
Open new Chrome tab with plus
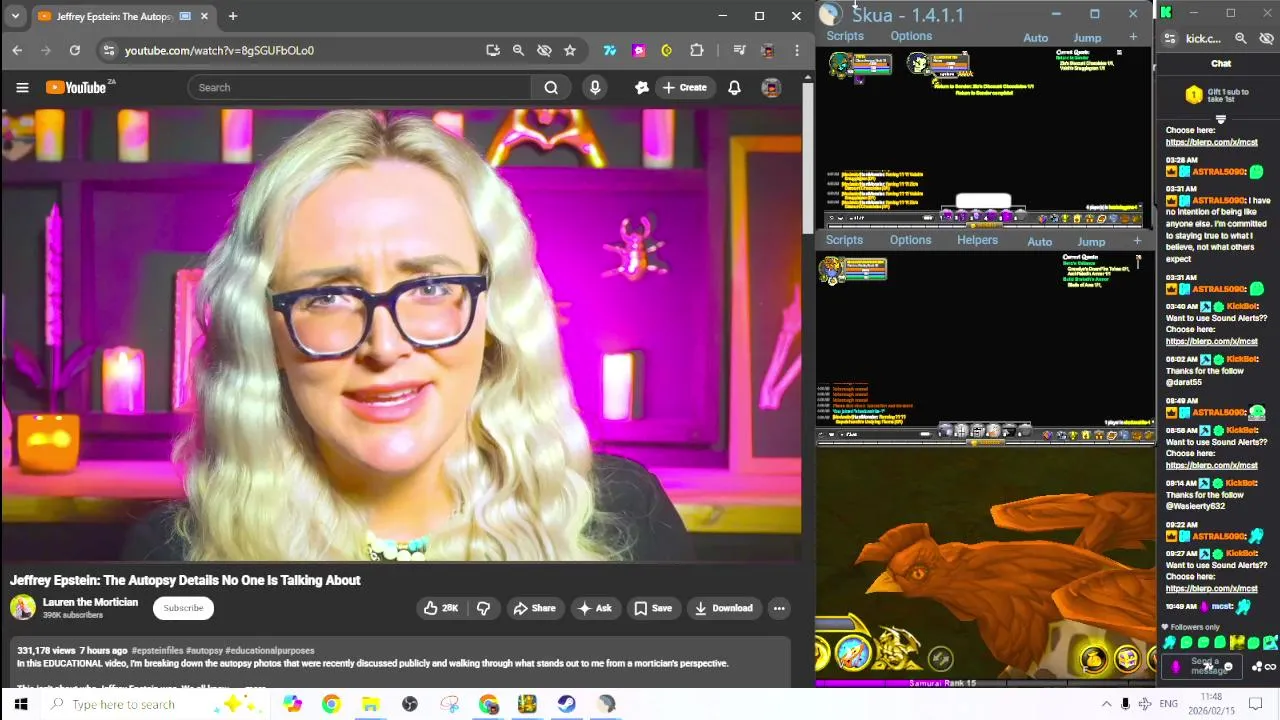[232, 16]
